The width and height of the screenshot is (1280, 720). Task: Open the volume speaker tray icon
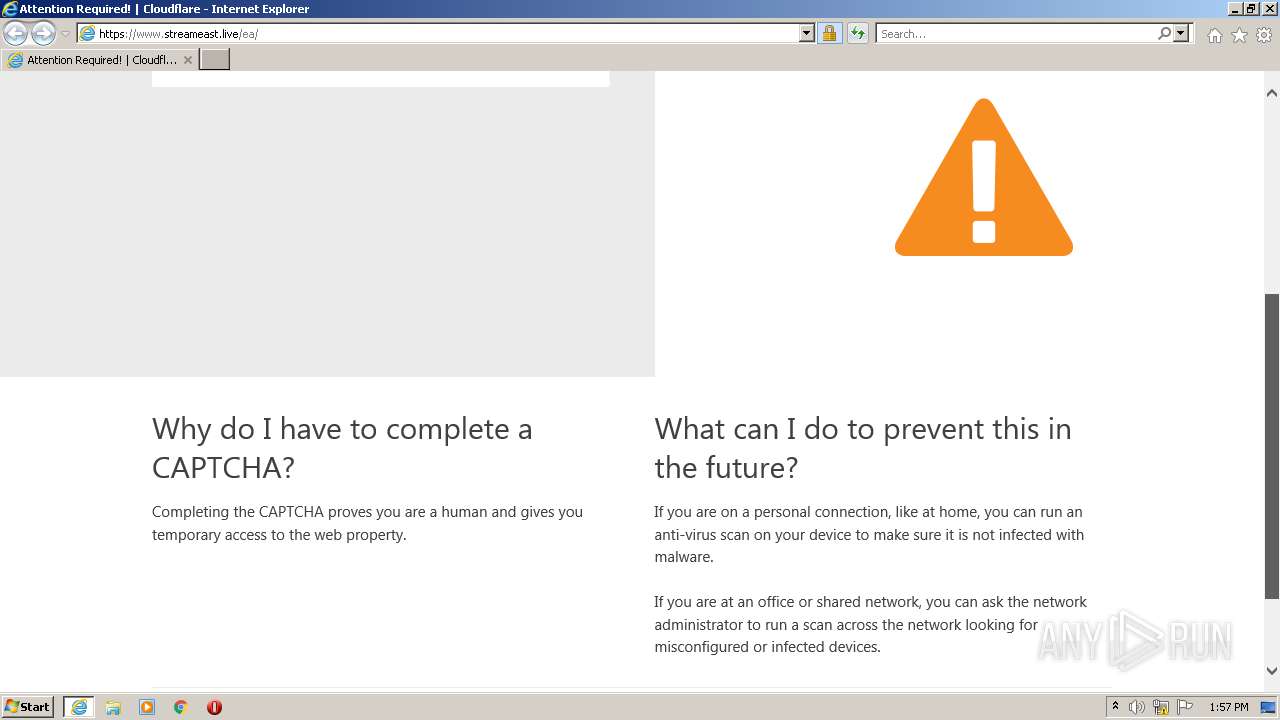[1137, 707]
